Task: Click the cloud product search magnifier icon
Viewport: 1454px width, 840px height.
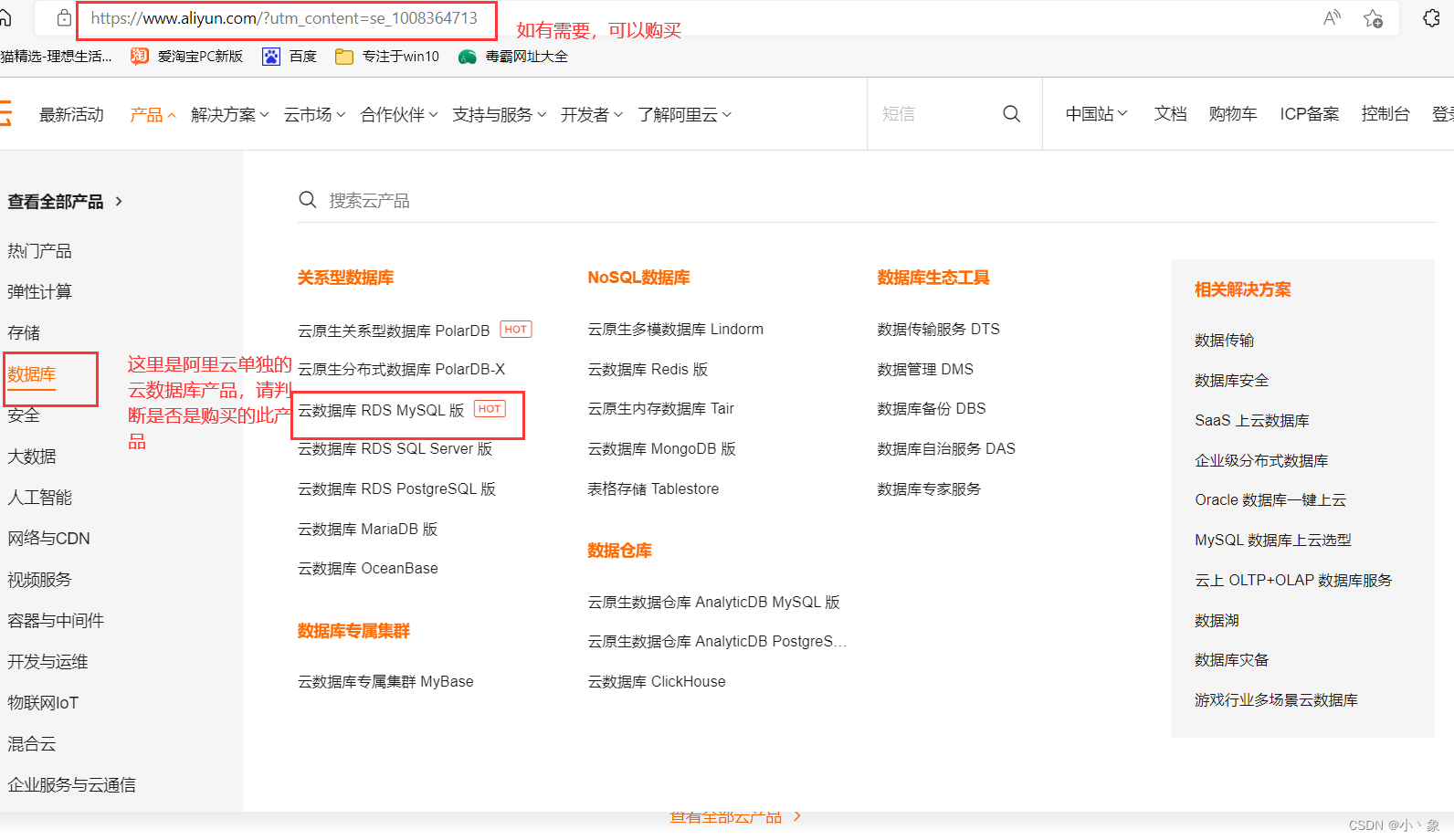Action: point(308,200)
